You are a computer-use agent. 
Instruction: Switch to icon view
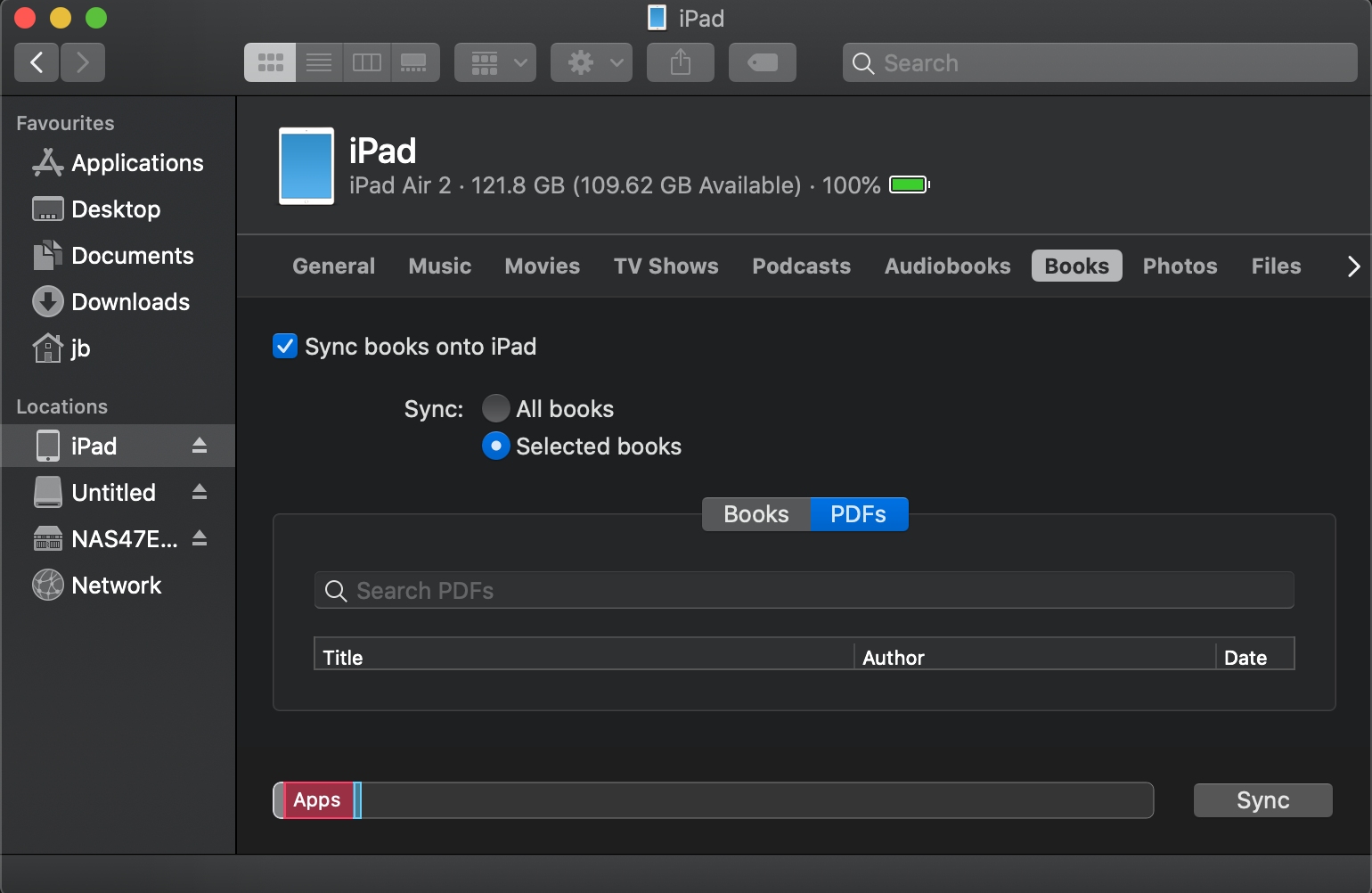(270, 62)
